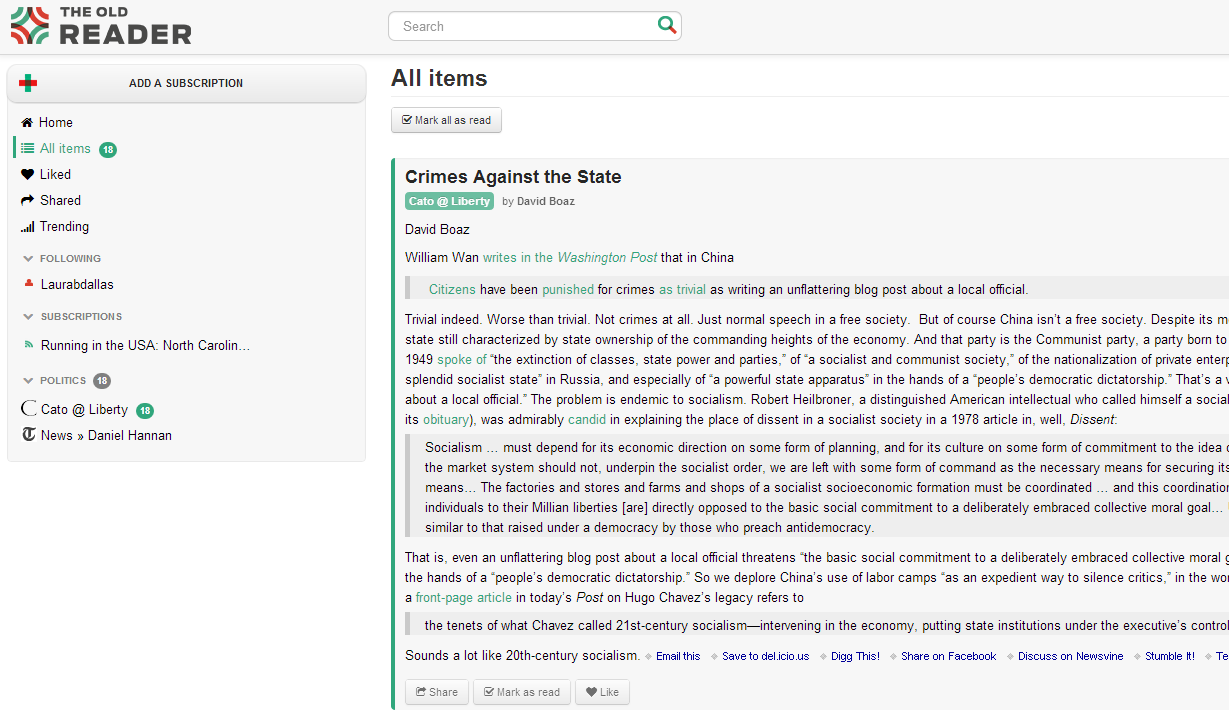Click Digg This! link
This screenshot has height=723, width=1229.
point(855,657)
